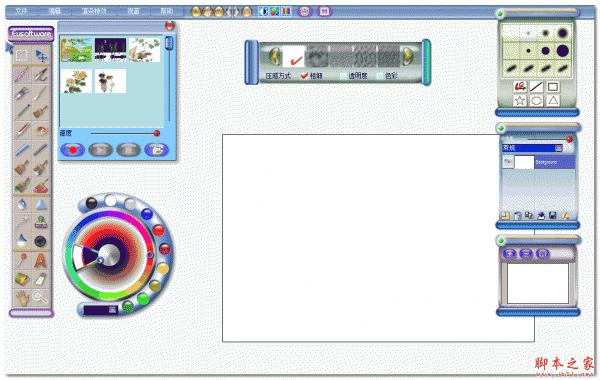Click the save floppy disk icon in layers panel
This screenshot has width=600, height=380.
point(553,216)
